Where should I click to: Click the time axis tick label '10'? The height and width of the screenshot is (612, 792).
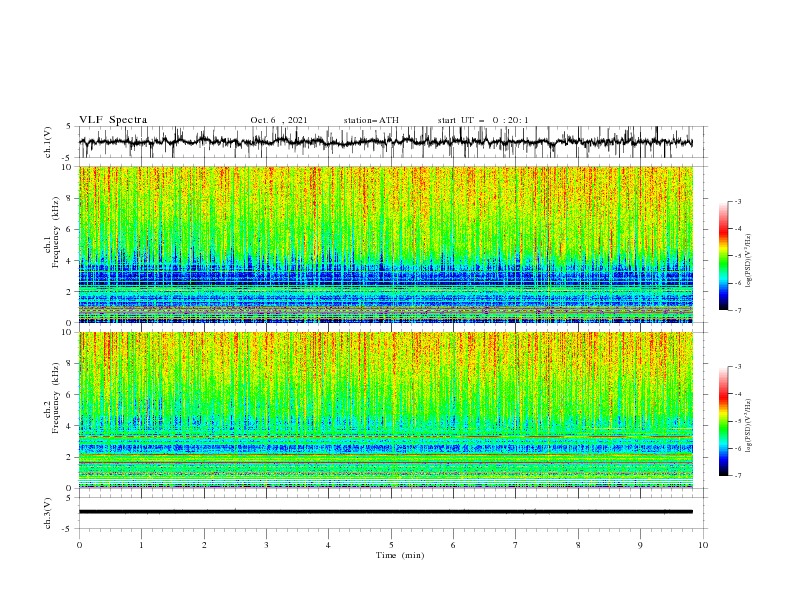pos(703,545)
